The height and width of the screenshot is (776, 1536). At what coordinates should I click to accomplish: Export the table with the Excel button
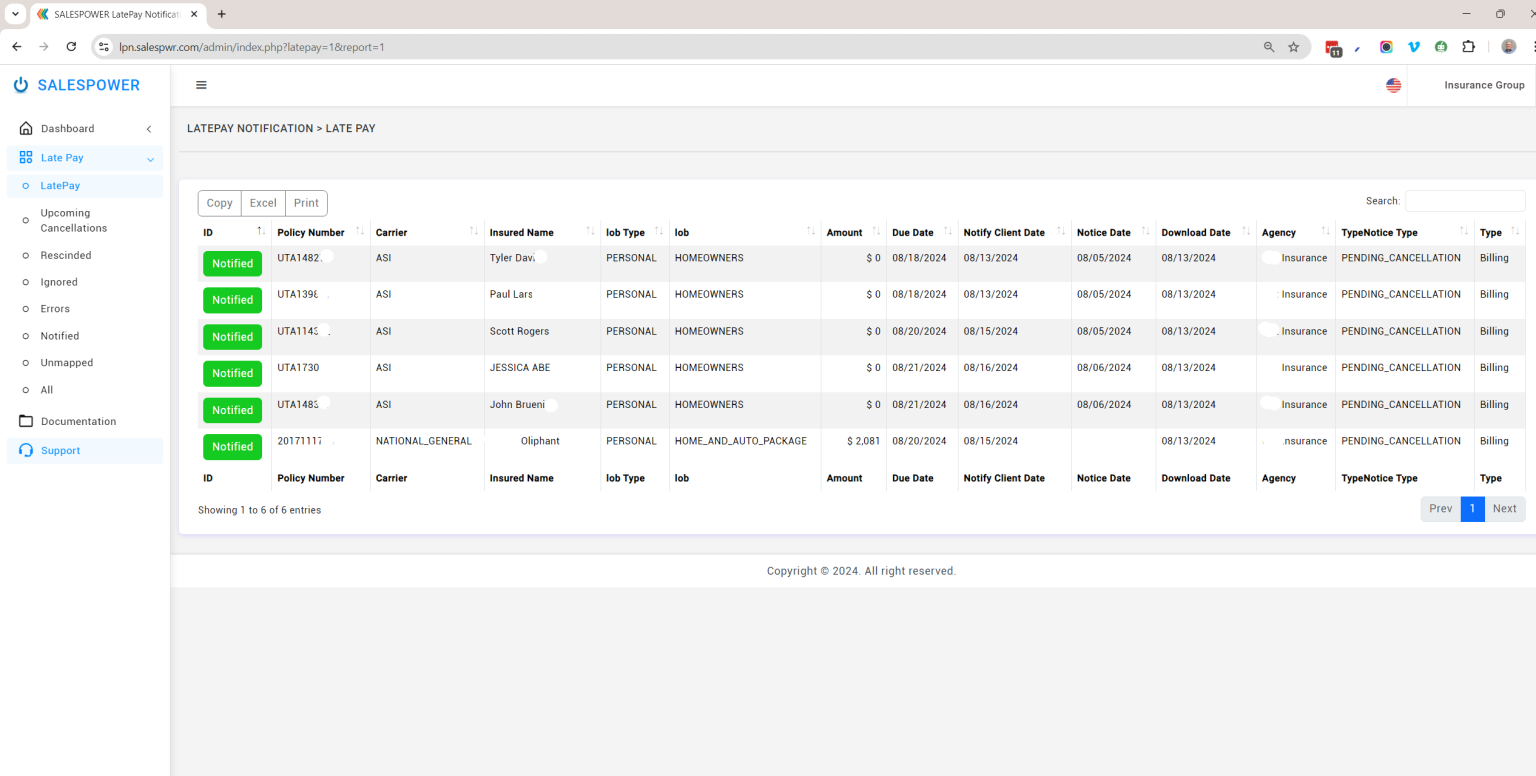(x=263, y=203)
